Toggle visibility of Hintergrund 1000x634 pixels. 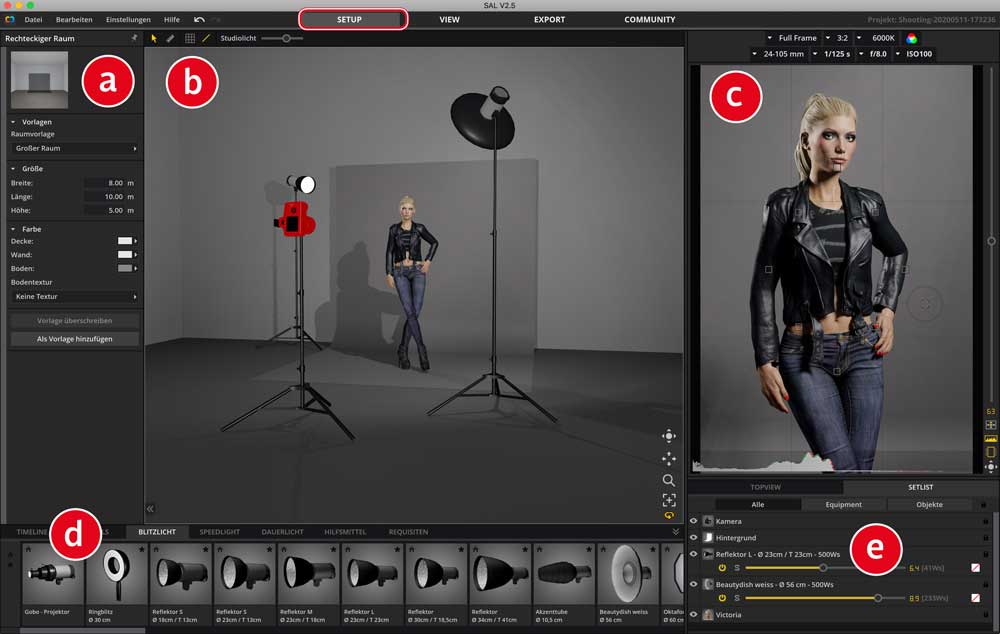694,538
